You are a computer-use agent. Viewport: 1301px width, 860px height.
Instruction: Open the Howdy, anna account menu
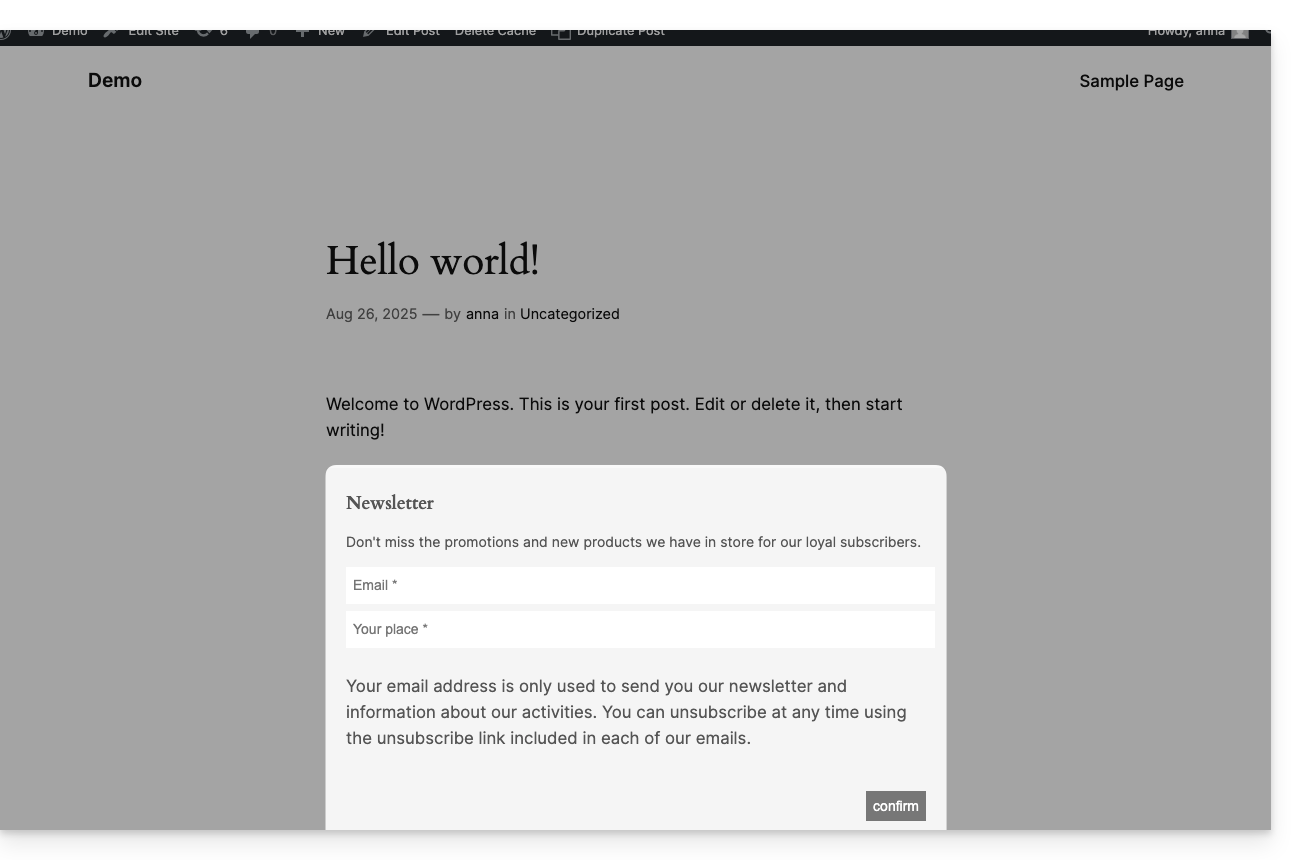click(x=1185, y=32)
